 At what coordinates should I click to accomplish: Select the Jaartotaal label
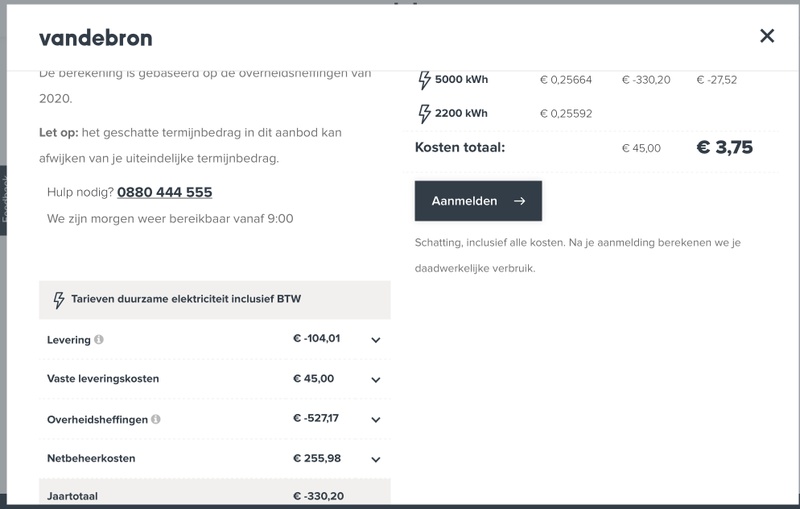pos(72,496)
